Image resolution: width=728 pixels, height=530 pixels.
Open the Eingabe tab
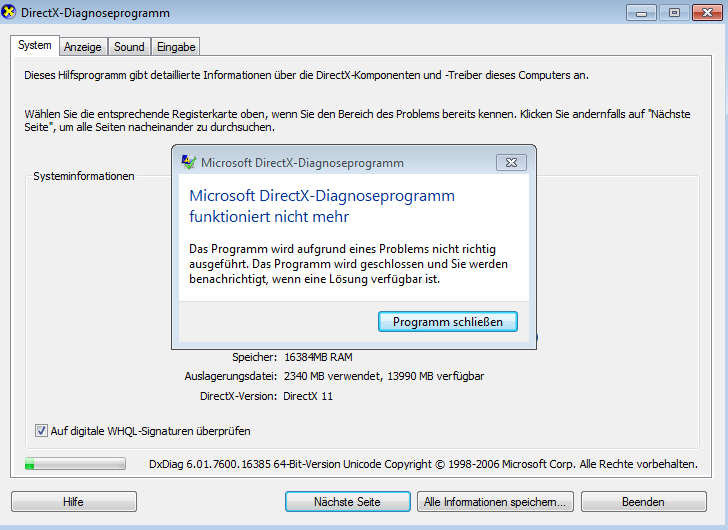click(x=176, y=47)
